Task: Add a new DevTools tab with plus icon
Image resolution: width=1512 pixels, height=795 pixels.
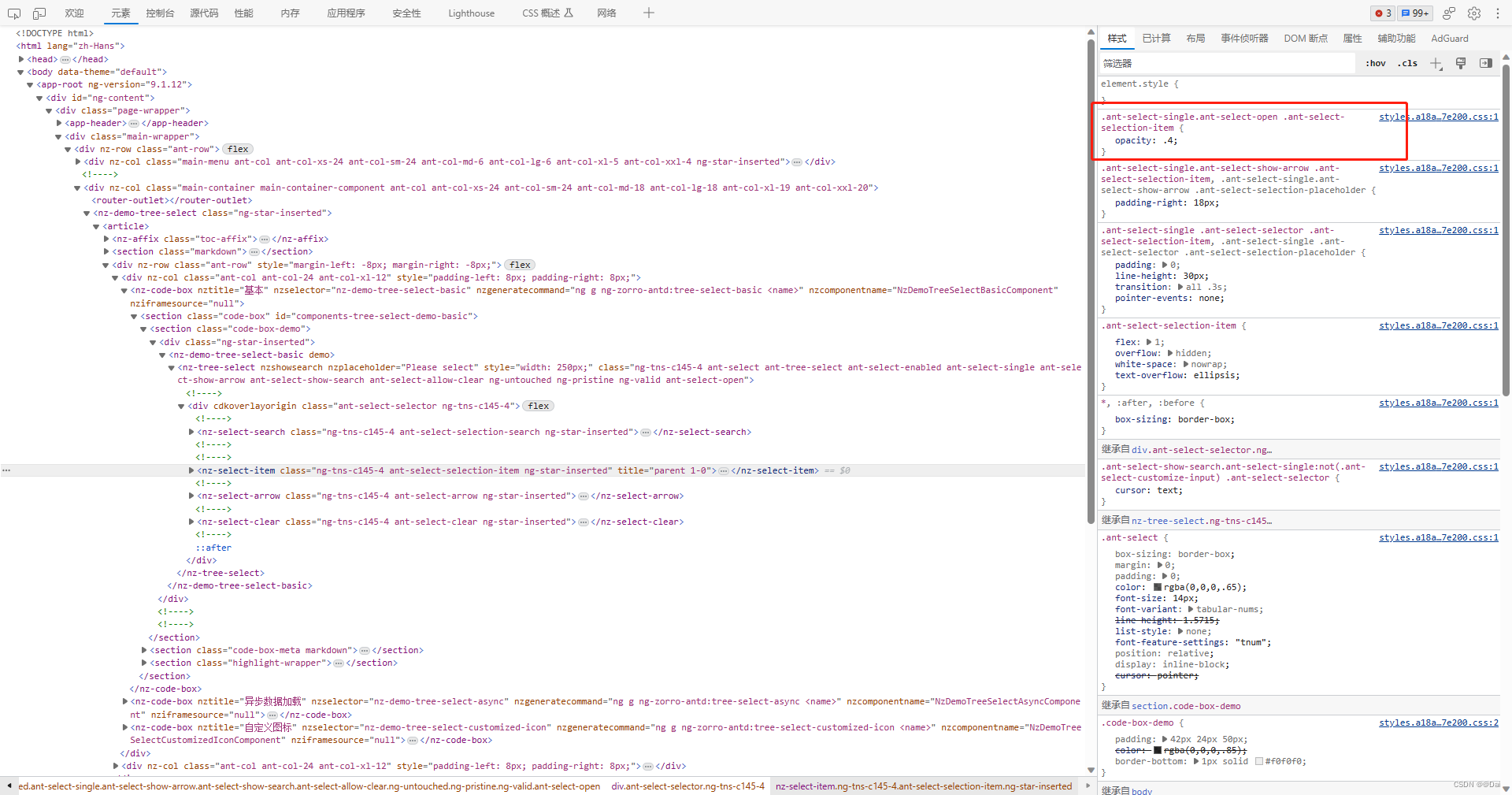Action: click(x=649, y=13)
